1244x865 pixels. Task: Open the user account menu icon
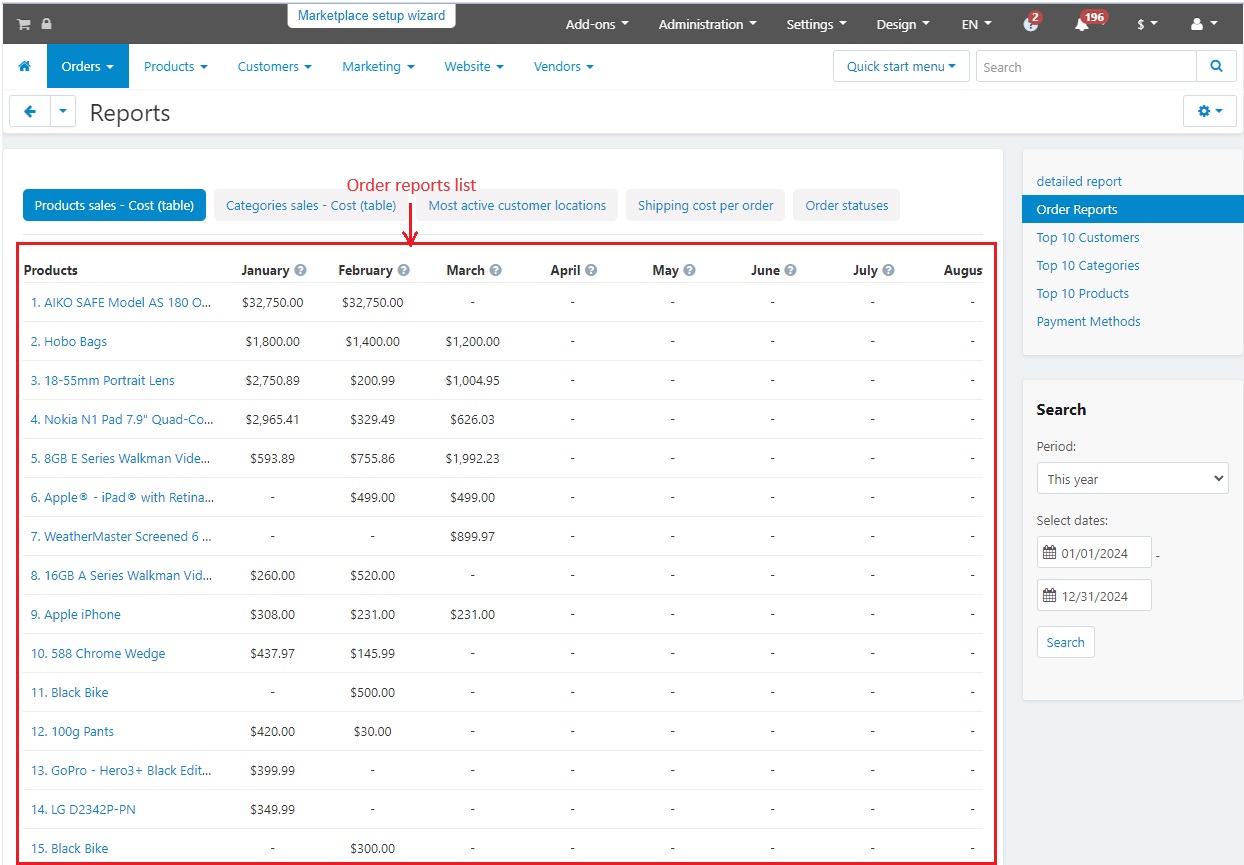[1204, 24]
